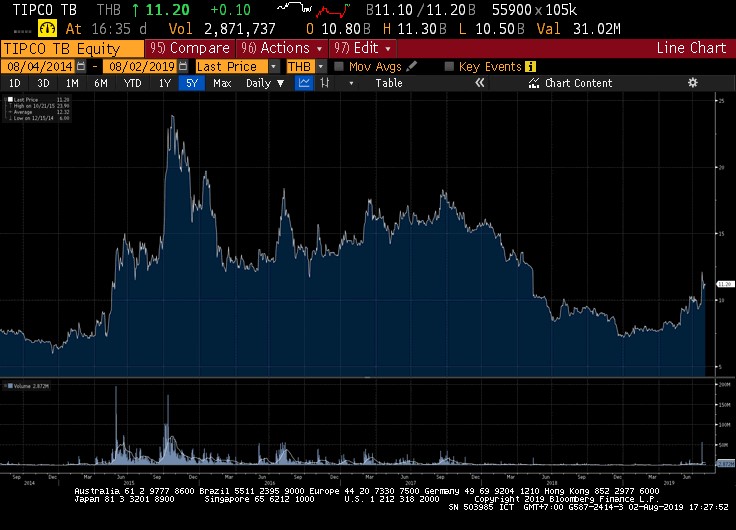Image resolution: width=736 pixels, height=530 pixels.
Task: Click the Chart Content button label
Action: coord(578,83)
